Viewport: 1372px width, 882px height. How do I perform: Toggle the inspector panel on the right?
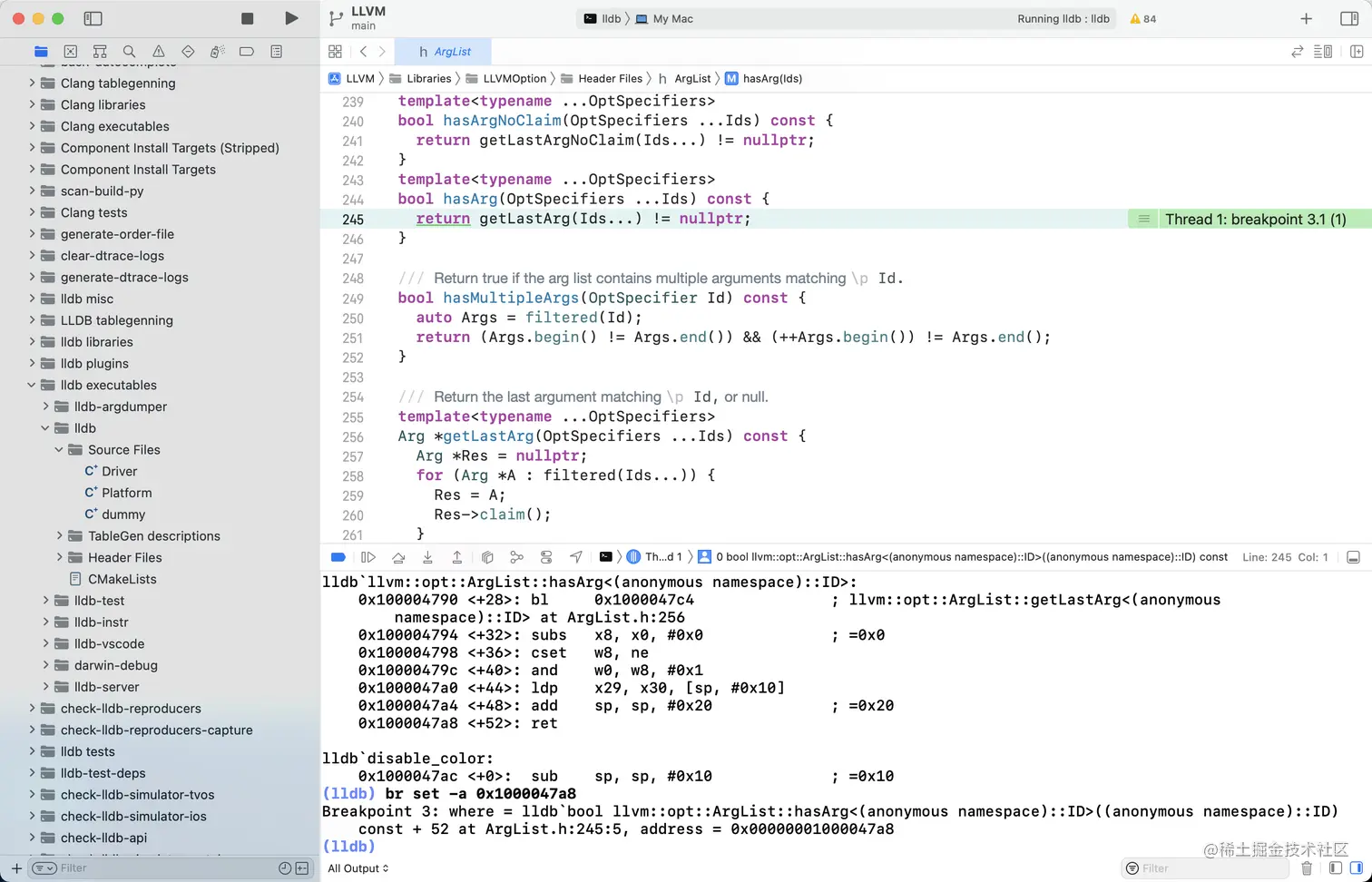click(x=1349, y=18)
